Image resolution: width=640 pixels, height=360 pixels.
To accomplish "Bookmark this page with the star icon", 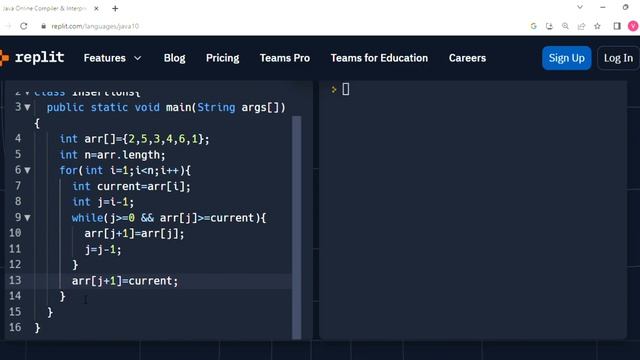I will pyautogui.click(x=597, y=26).
